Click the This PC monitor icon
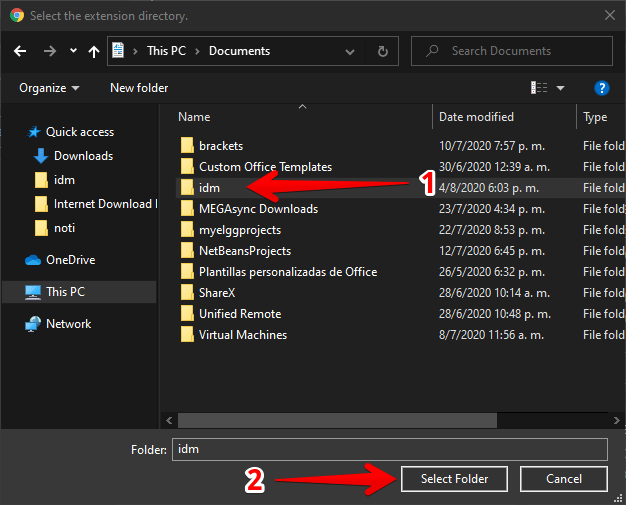This screenshot has width=626, height=505. (x=33, y=292)
